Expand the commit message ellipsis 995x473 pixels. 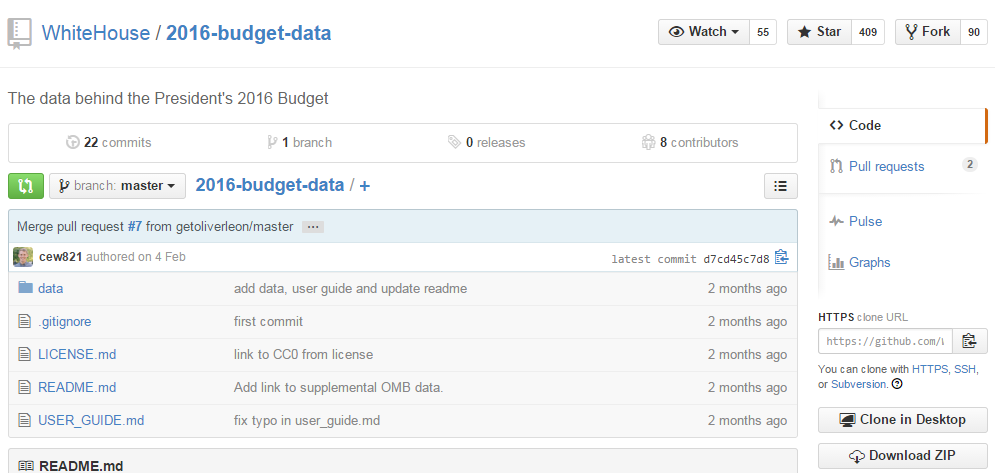point(313,227)
